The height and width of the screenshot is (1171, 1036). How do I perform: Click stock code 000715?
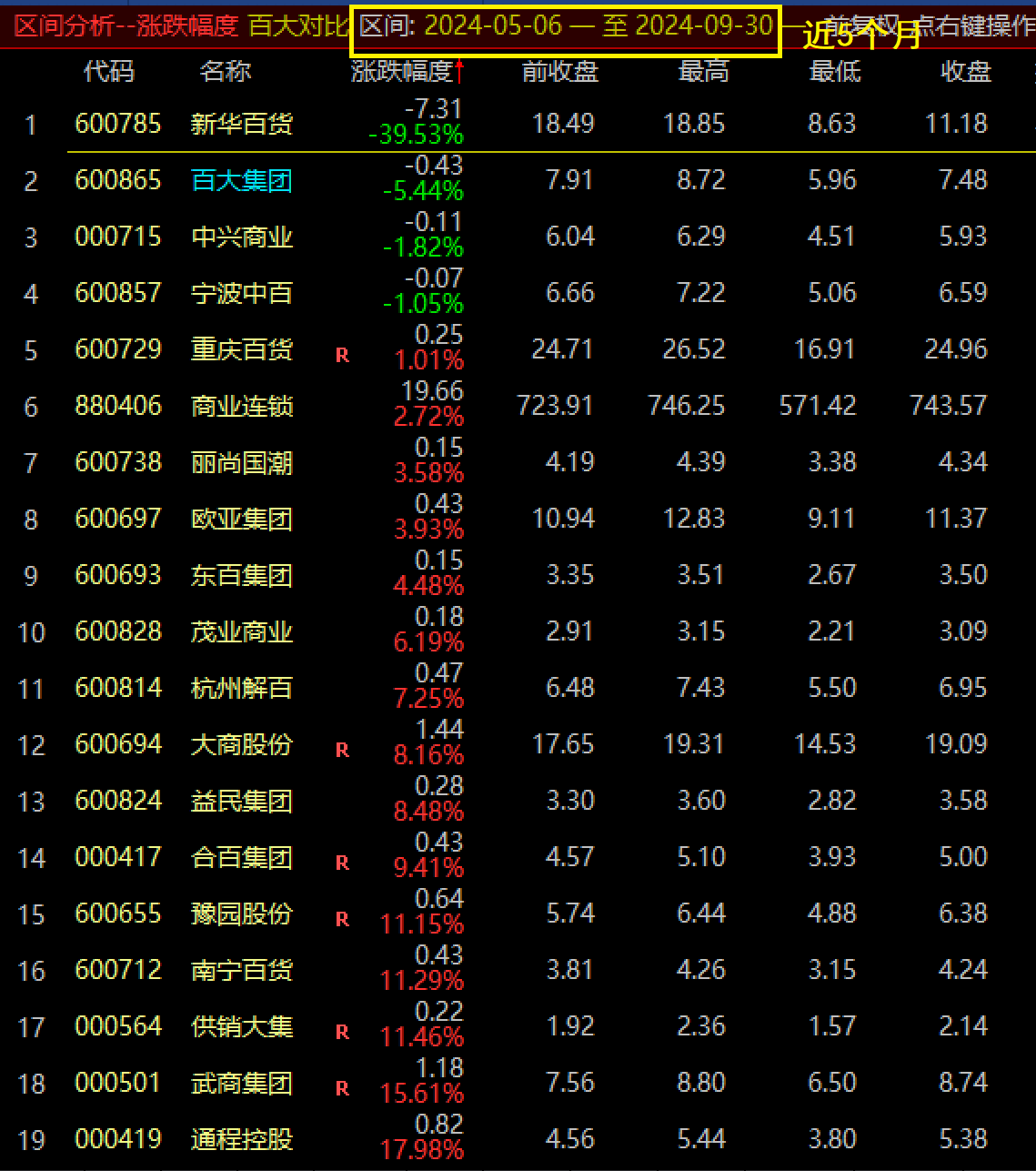[118, 237]
